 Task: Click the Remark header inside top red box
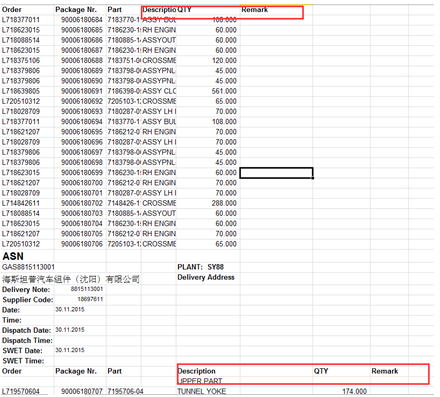tap(255, 10)
